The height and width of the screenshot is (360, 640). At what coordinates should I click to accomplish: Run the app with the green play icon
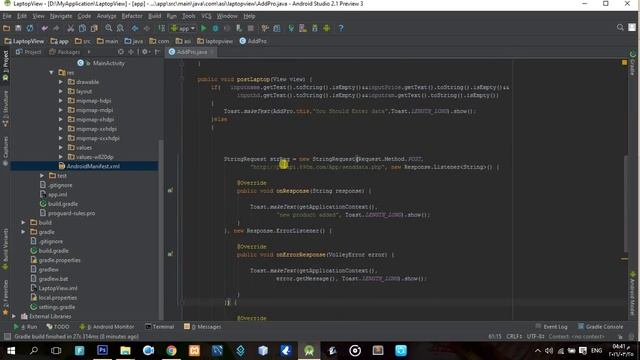pos(204,28)
